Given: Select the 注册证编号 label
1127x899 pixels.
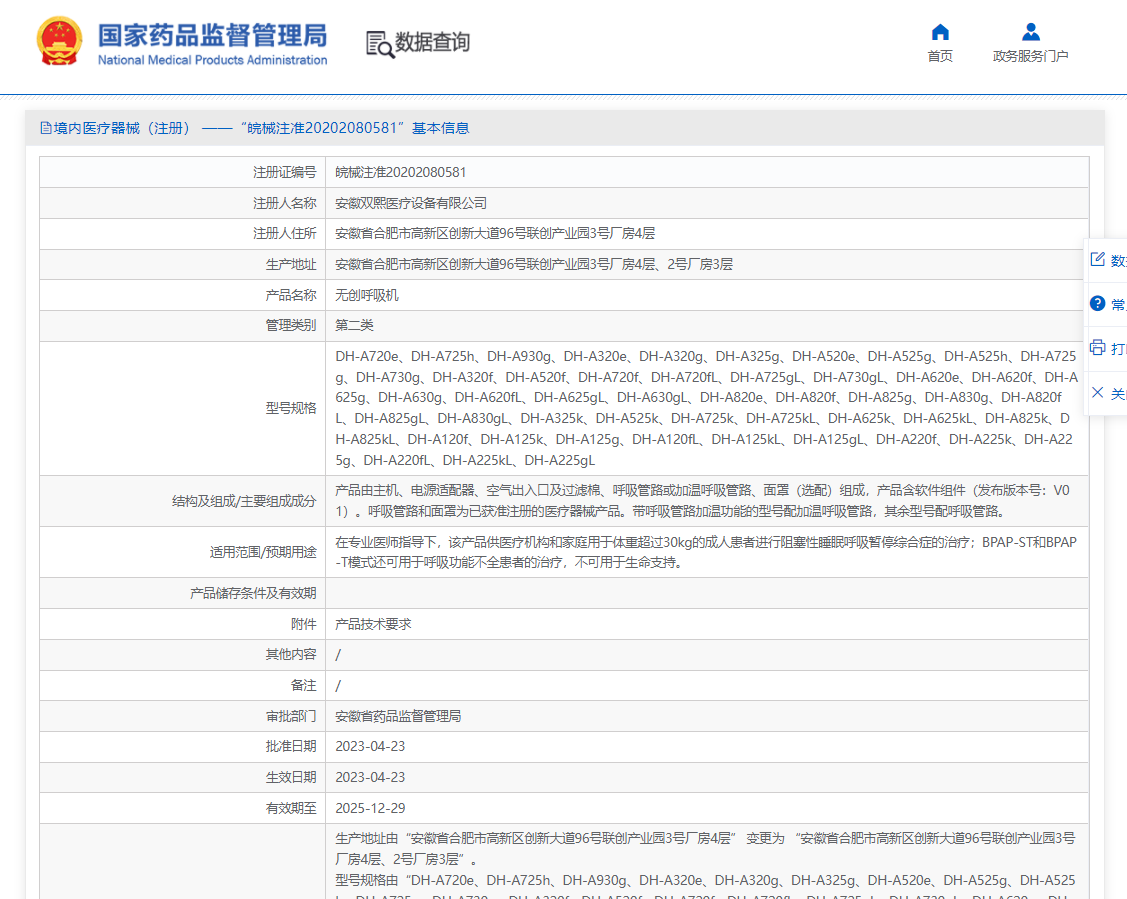Looking at the screenshot, I should (285, 172).
